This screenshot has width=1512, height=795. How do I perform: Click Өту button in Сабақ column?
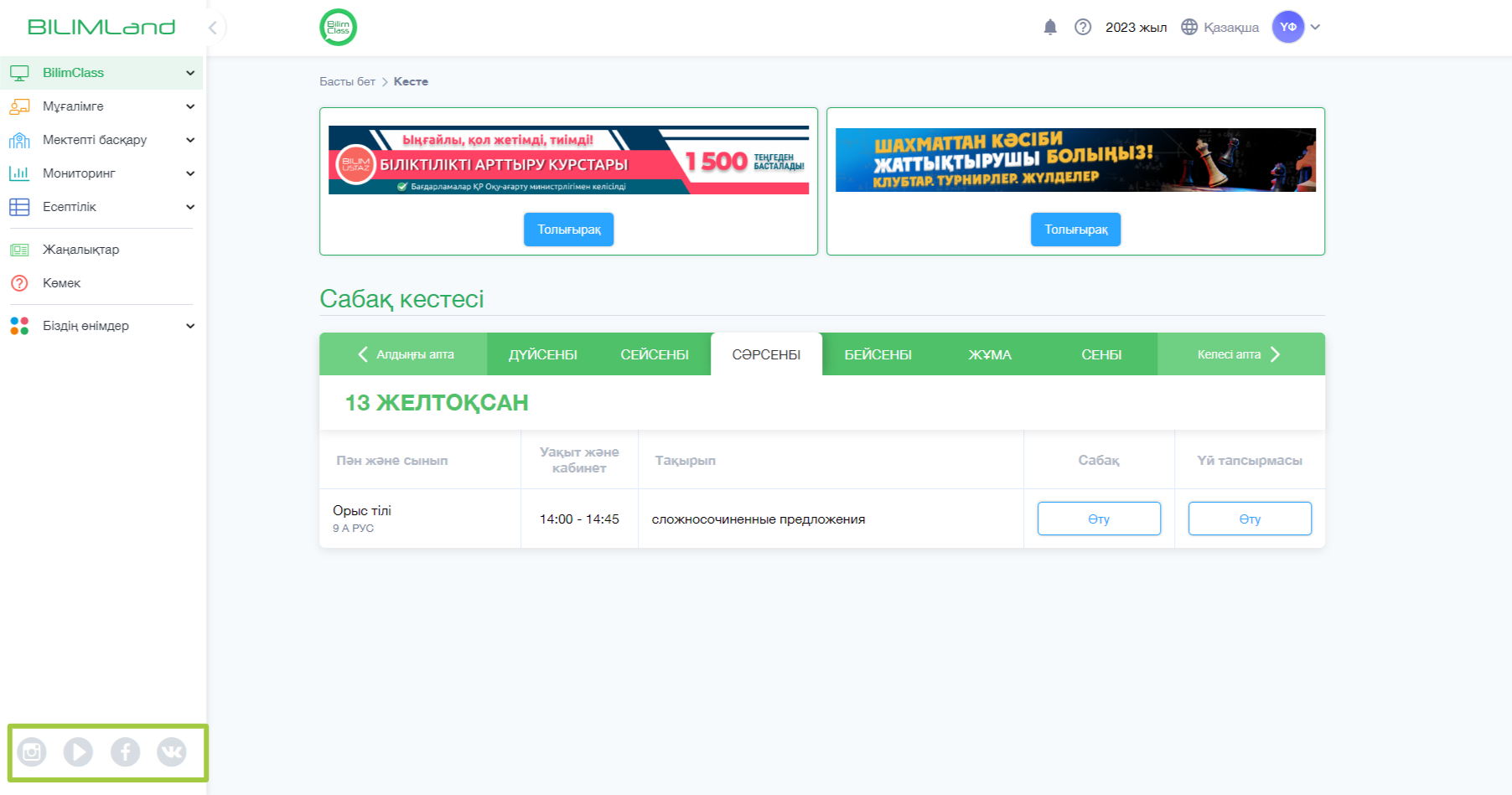[x=1099, y=519]
